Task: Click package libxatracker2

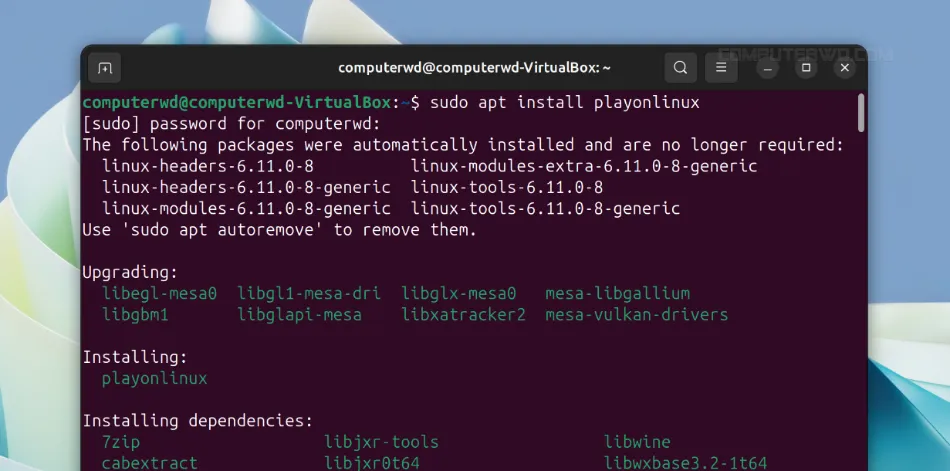Action: [x=463, y=315]
